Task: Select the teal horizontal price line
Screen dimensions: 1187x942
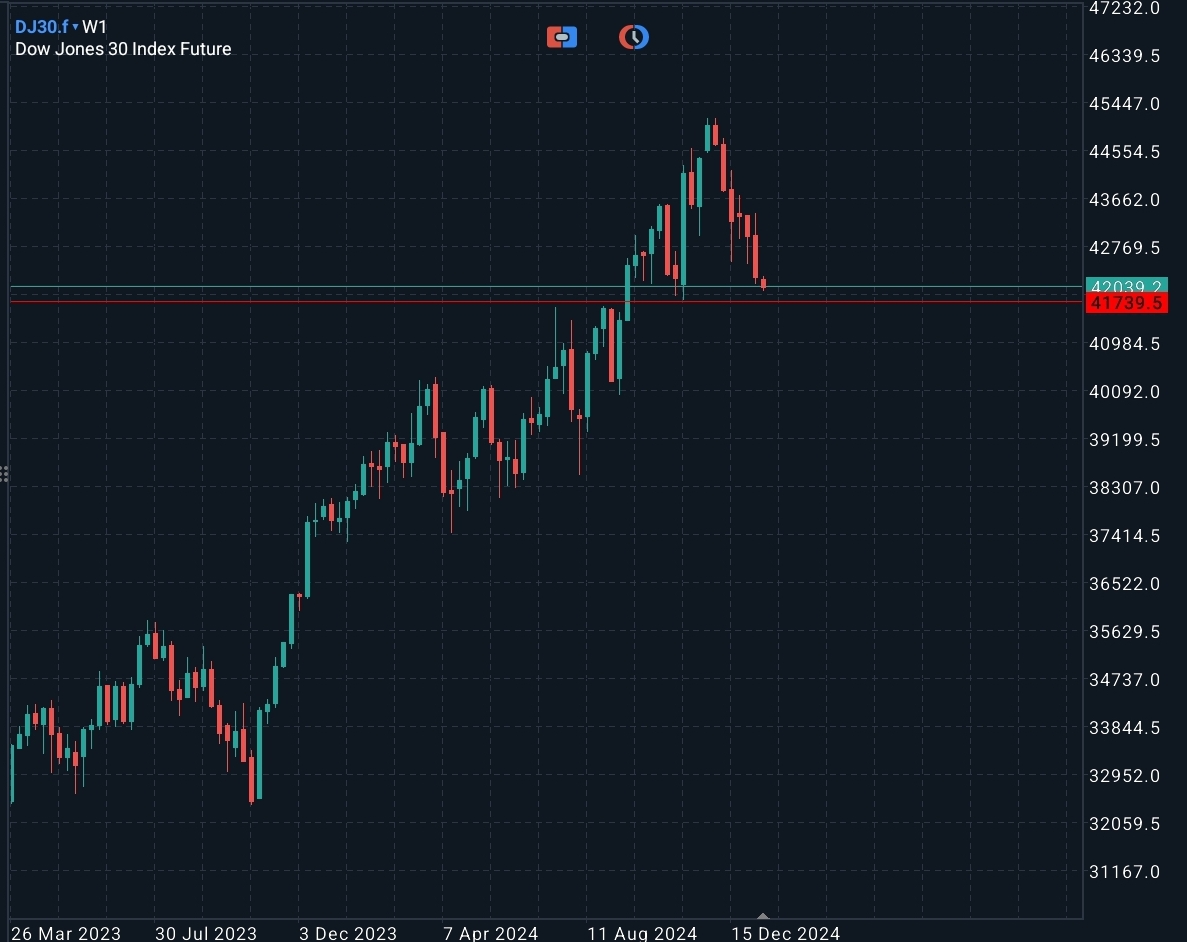Action: [545, 287]
